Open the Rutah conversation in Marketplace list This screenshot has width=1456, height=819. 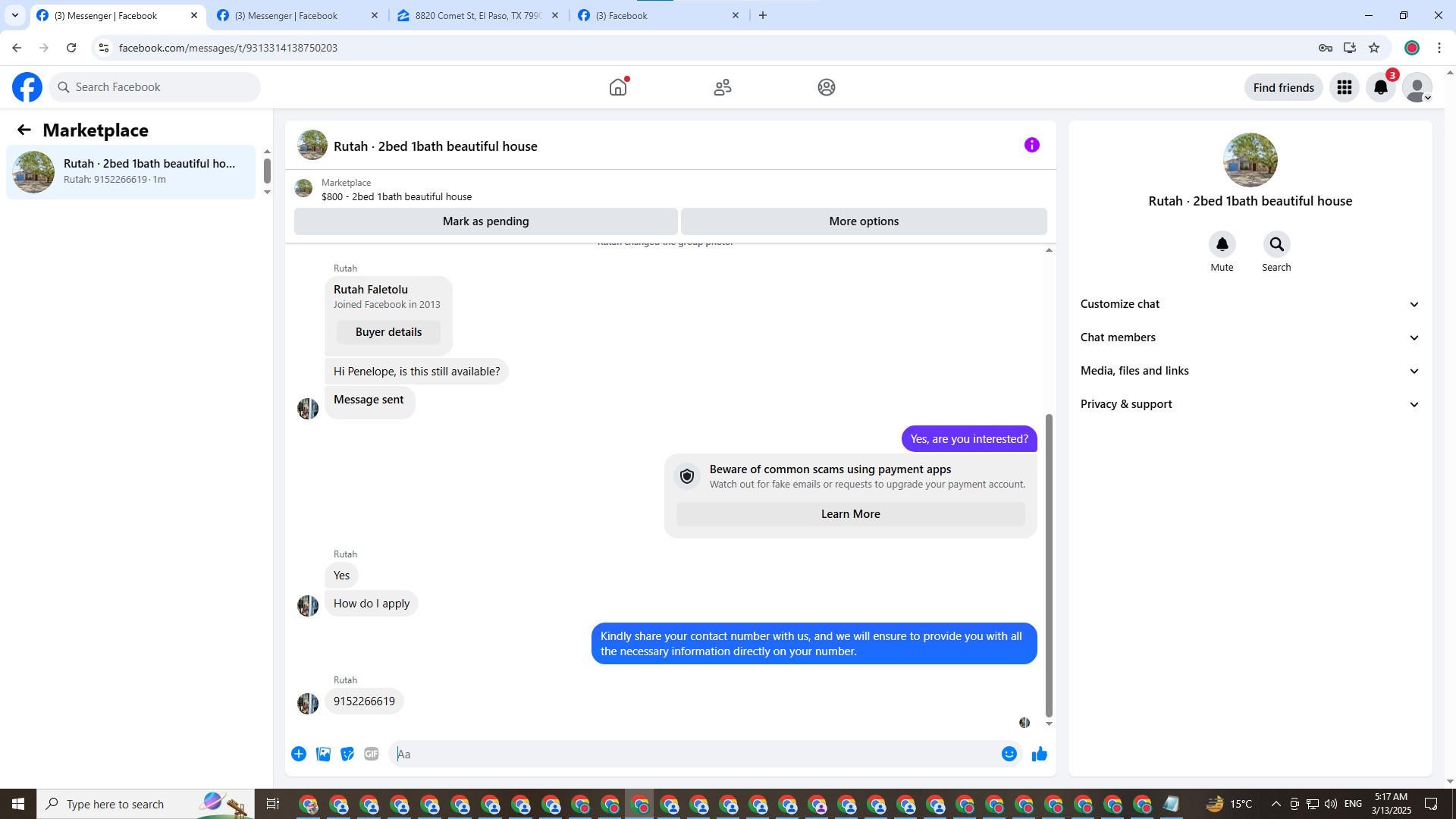pos(130,171)
